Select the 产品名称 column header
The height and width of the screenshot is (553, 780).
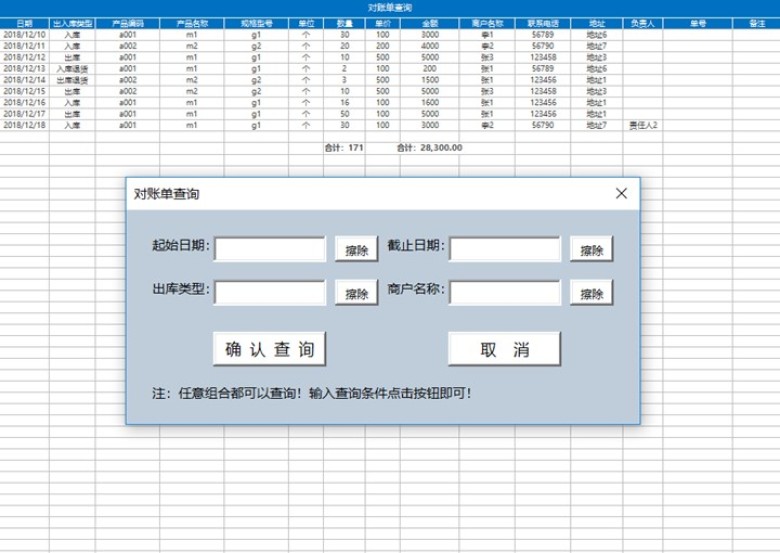coord(192,23)
